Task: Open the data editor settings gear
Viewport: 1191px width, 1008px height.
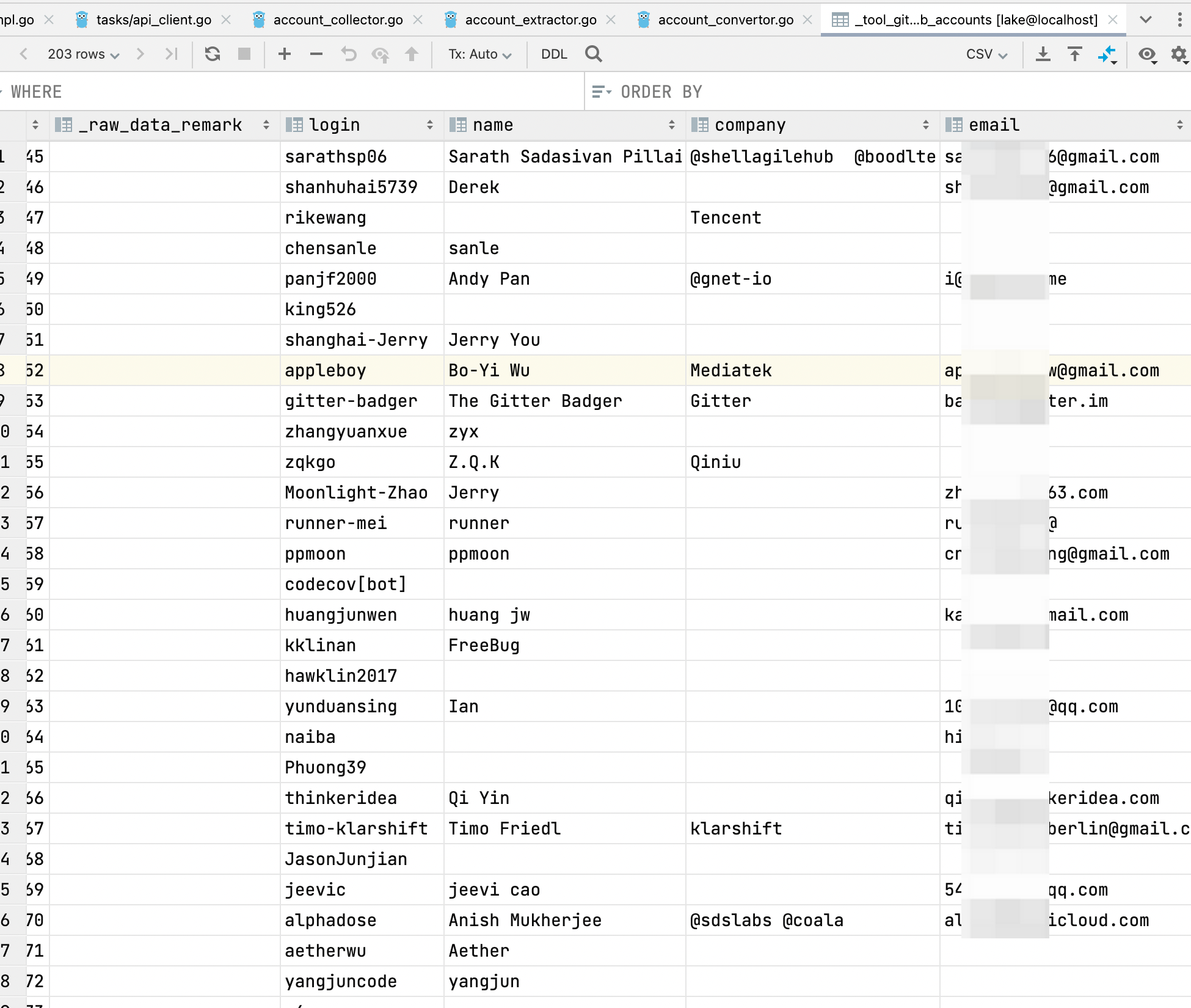Action: 1179,54
